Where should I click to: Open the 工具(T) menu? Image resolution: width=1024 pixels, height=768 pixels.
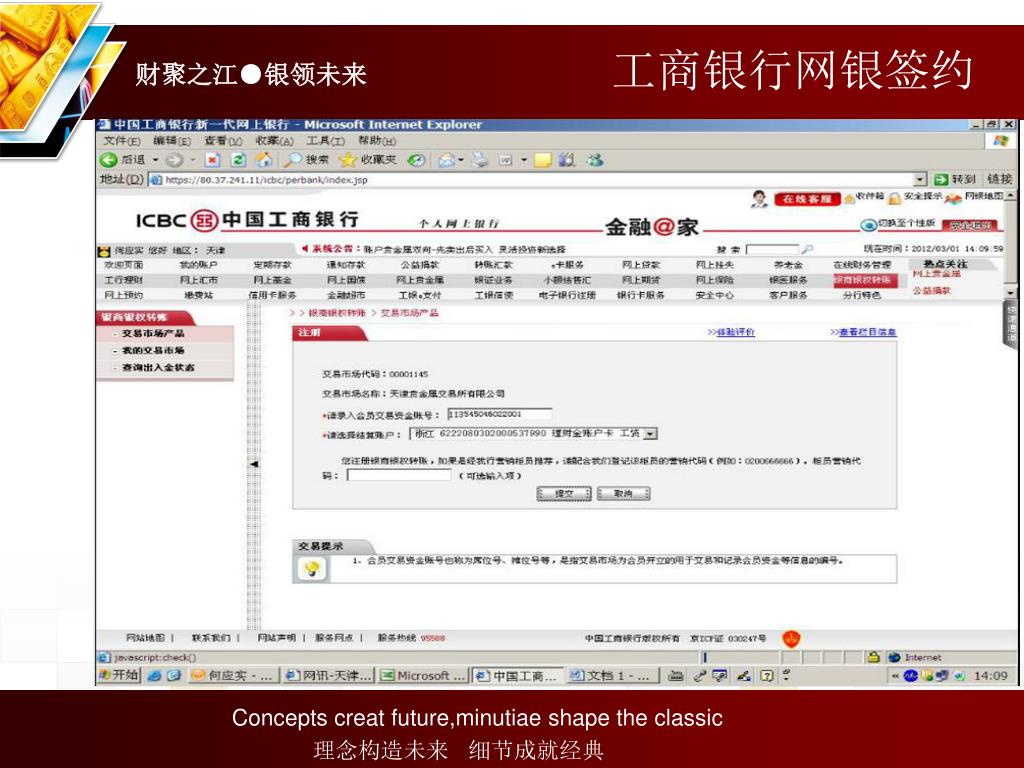click(x=325, y=140)
